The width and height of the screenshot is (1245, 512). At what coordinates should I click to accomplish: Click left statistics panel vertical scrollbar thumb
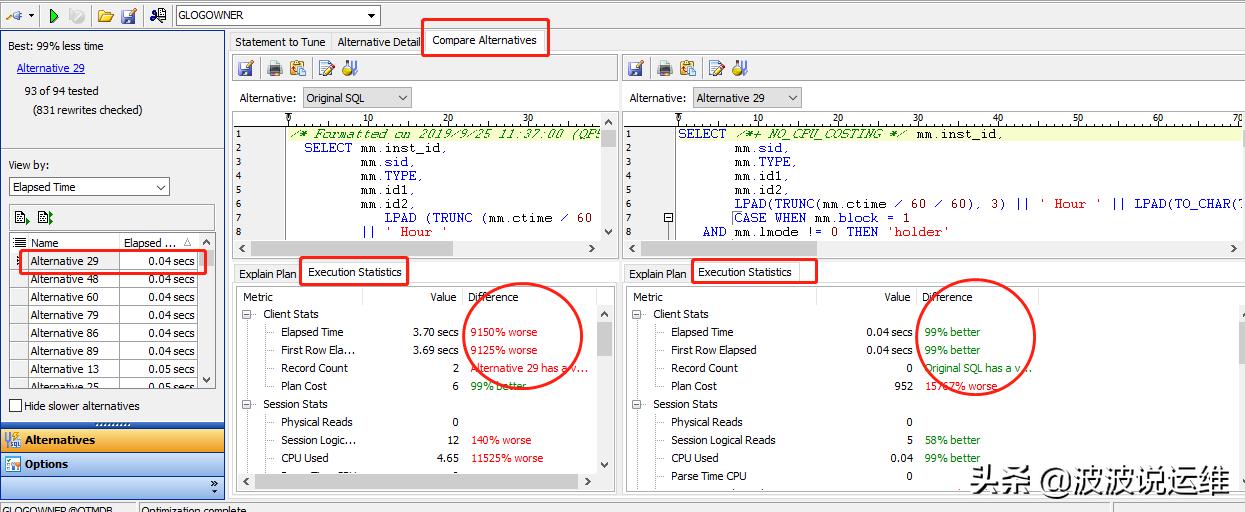point(604,339)
